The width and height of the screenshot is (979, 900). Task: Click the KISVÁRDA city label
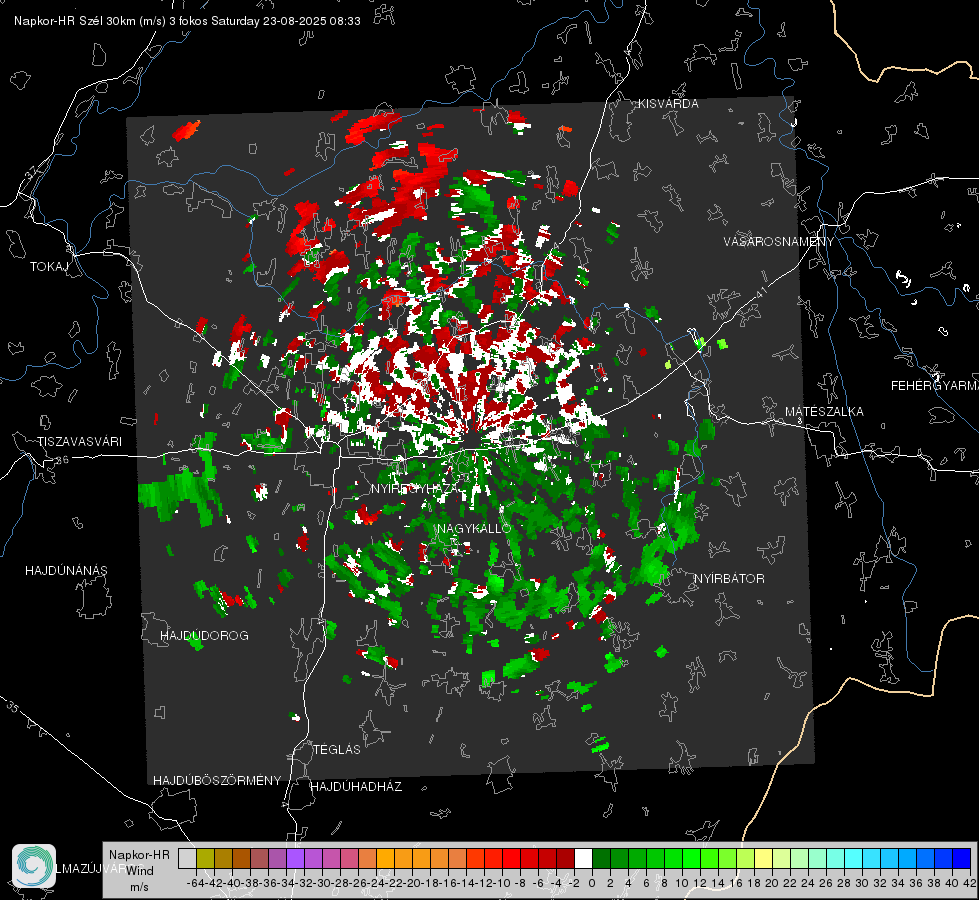click(668, 104)
